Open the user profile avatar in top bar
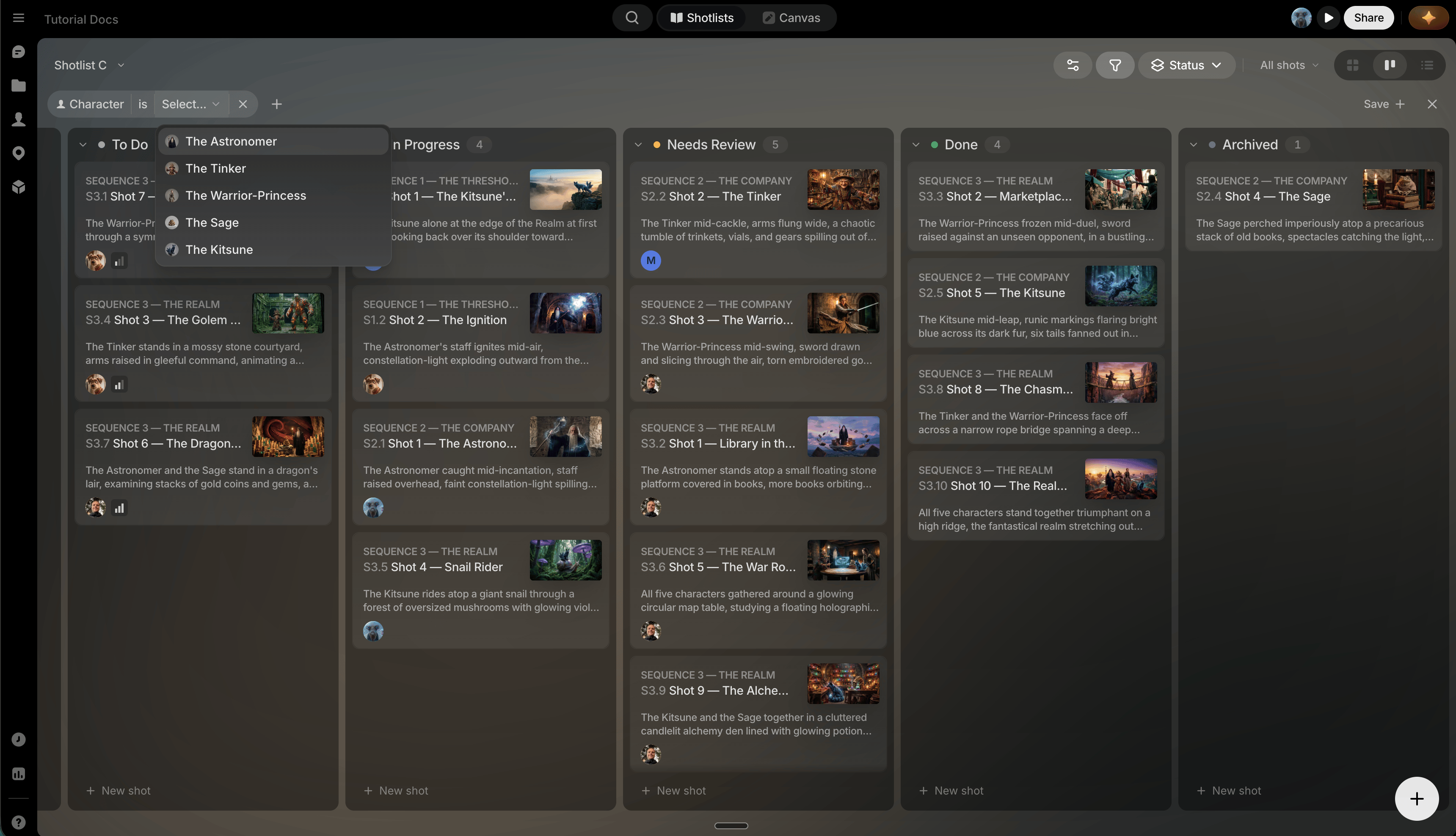The image size is (1456, 836). (1301, 18)
